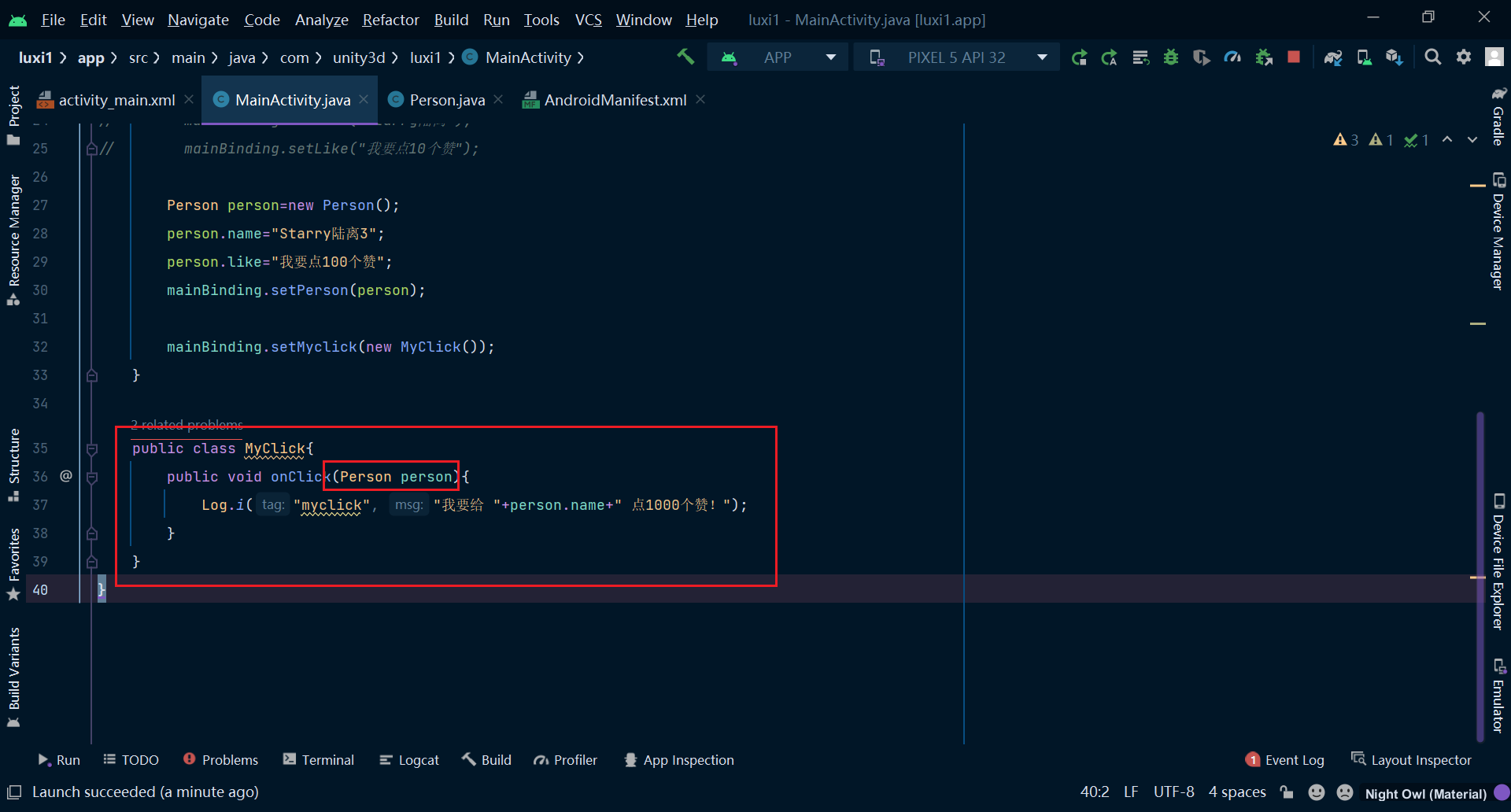Click the user account avatar icon
Screen dimensions: 1511x812
click(1494, 57)
